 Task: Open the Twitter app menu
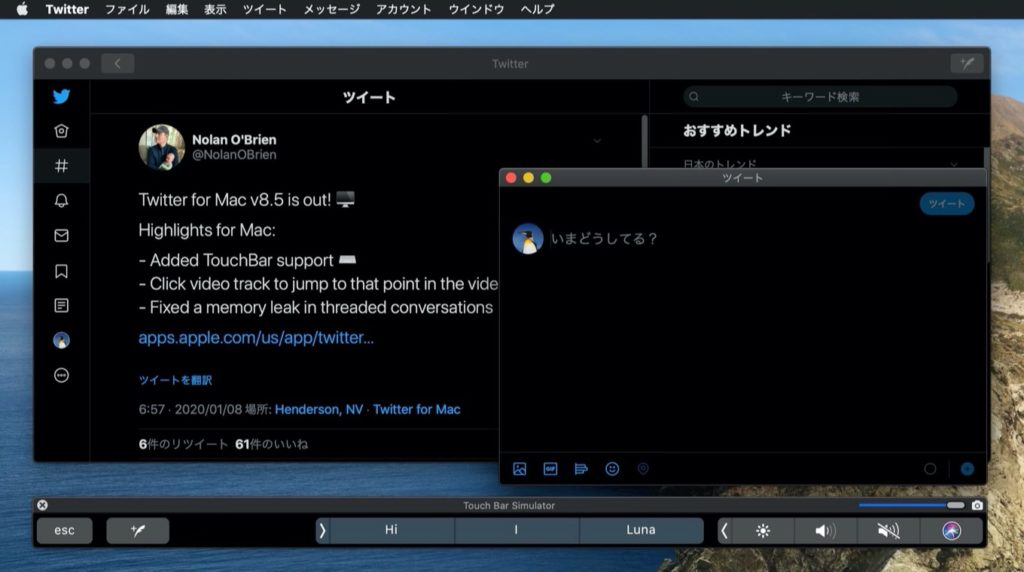[67, 9]
